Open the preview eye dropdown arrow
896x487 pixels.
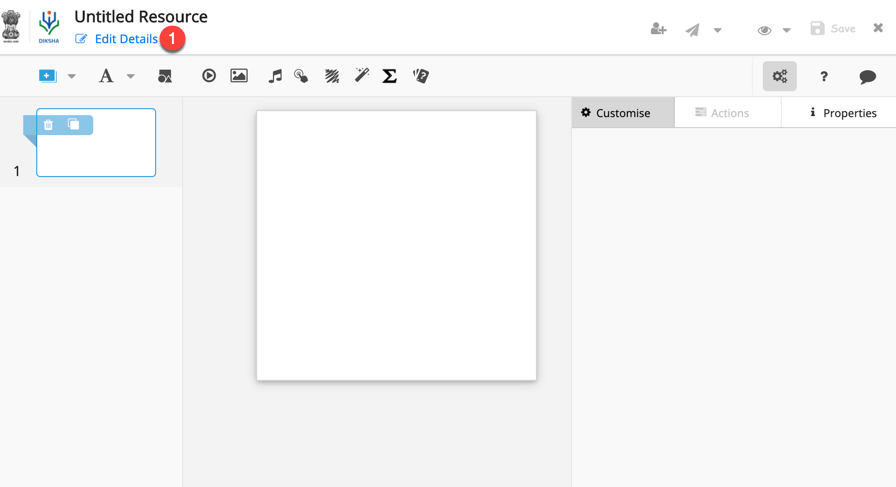click(x=787, y=30)
